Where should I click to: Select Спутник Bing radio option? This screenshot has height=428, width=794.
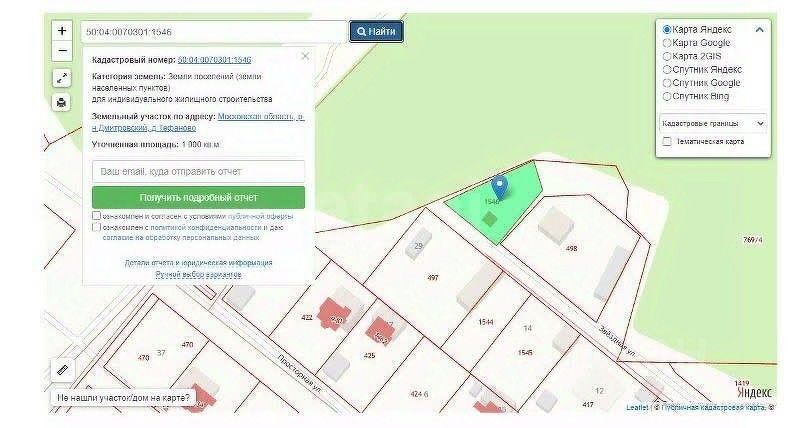click(x=667, y=96)
